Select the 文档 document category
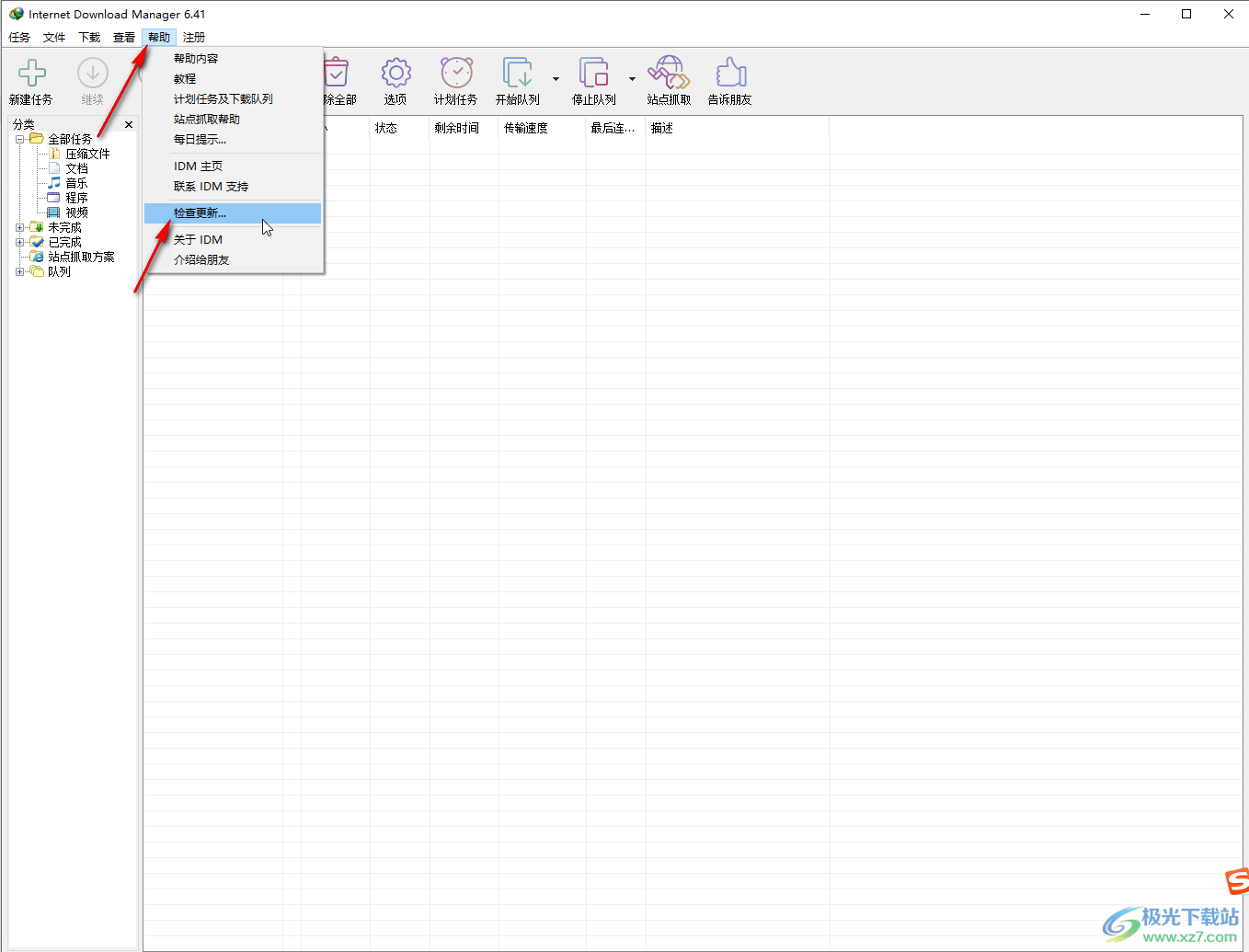1249x952 pixels. (x=77, y=168)
